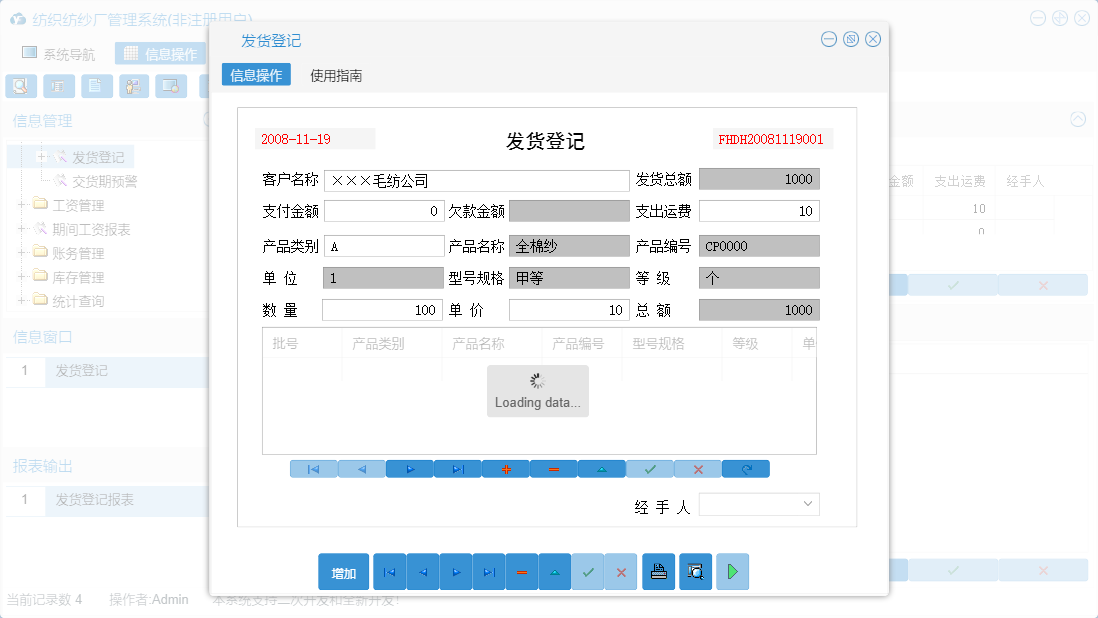Open the 发货登记报表 report entry
The width and height of the screenshot is (1098, 618).
[x=96, y=501]
